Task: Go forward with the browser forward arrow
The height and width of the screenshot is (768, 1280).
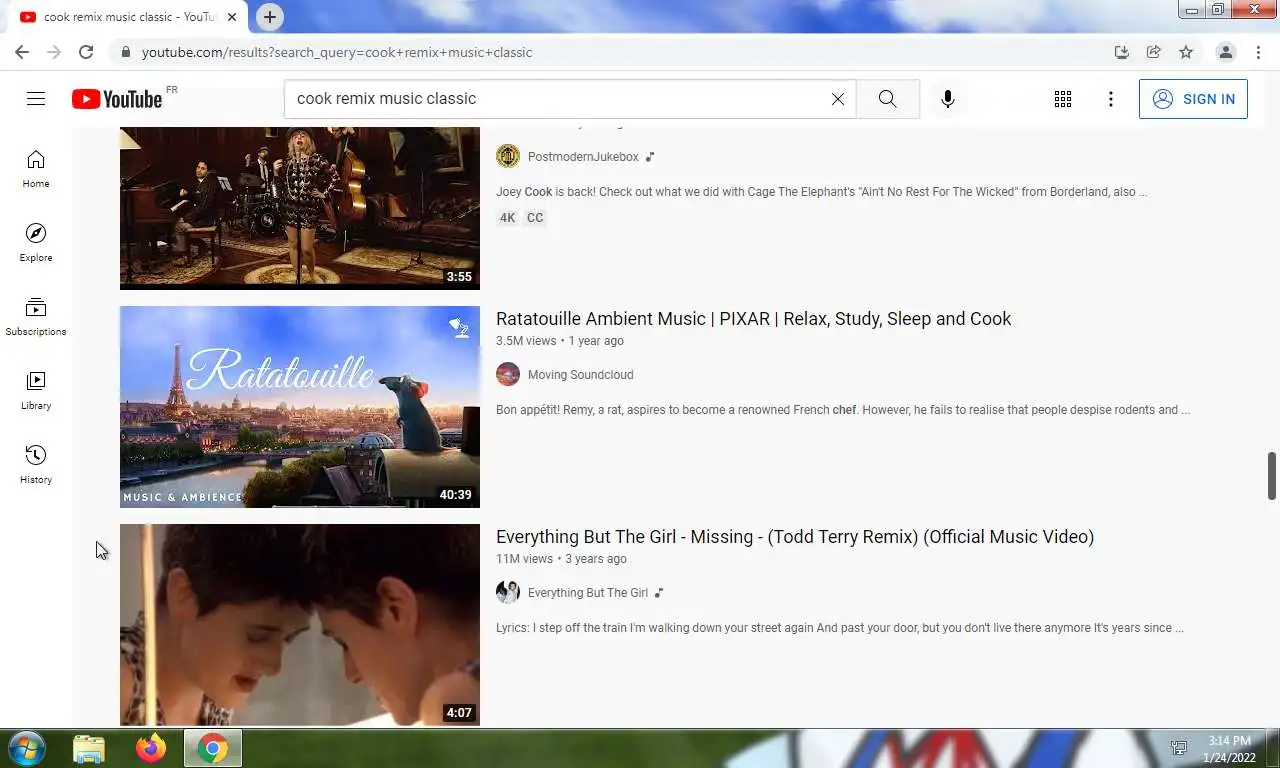Action: pyautogui.click(x=54, y=52)
